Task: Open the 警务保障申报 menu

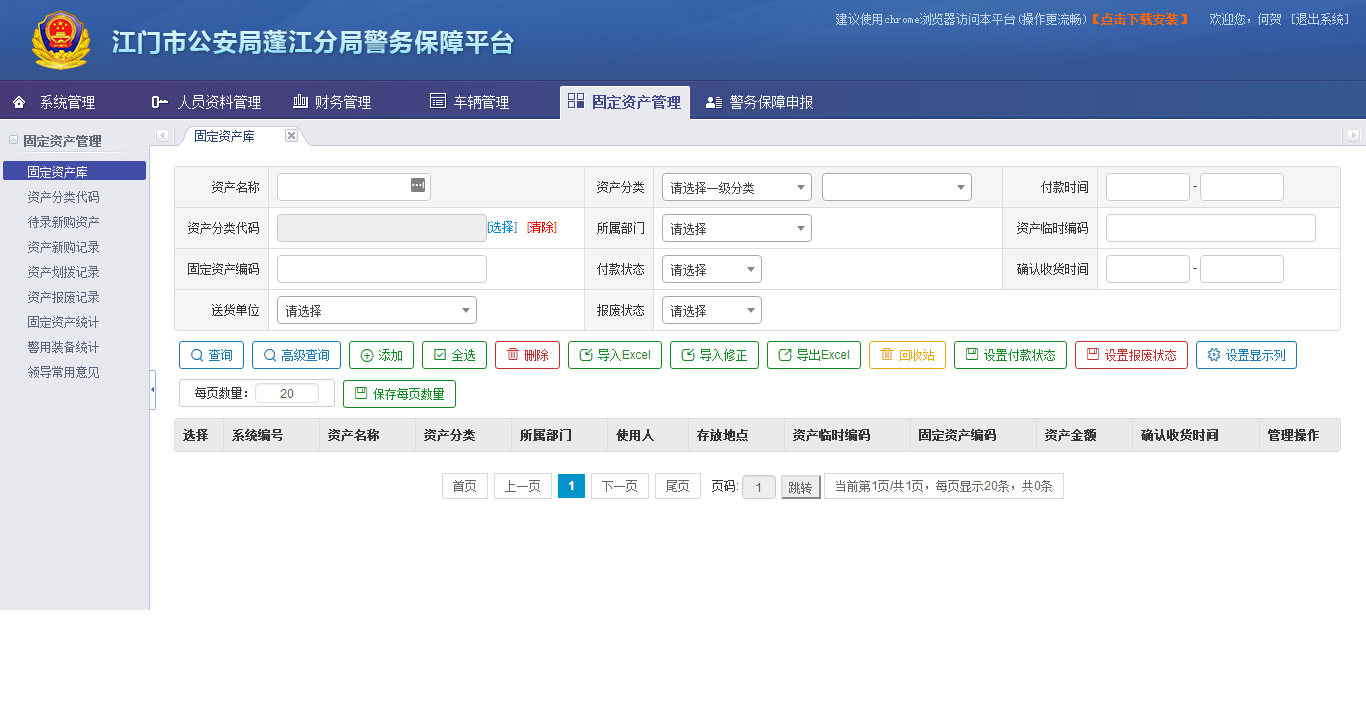Action: (771, 102)
